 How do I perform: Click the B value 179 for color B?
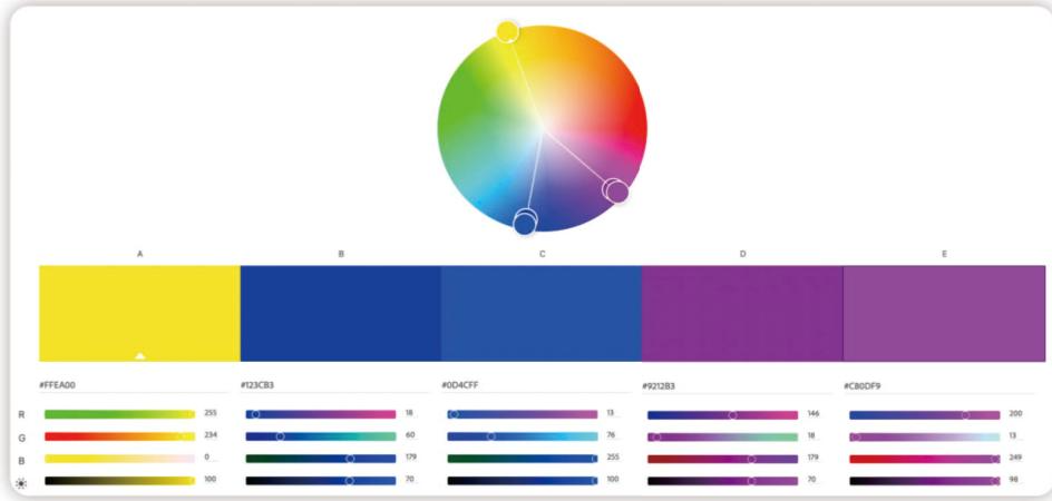coord(411,457)
